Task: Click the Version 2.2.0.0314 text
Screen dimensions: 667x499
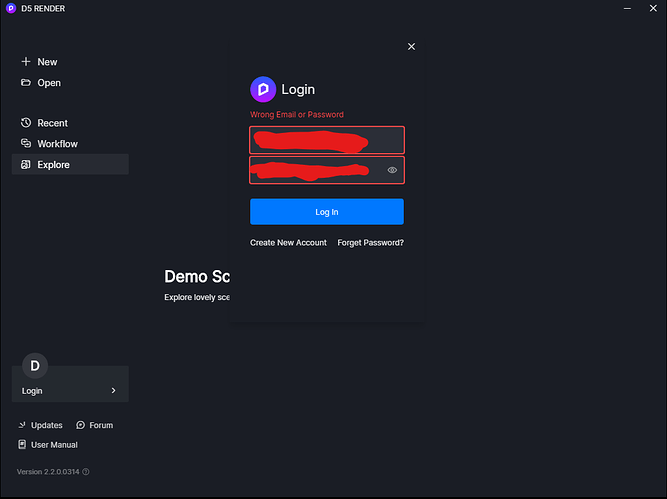Action: 48,471
